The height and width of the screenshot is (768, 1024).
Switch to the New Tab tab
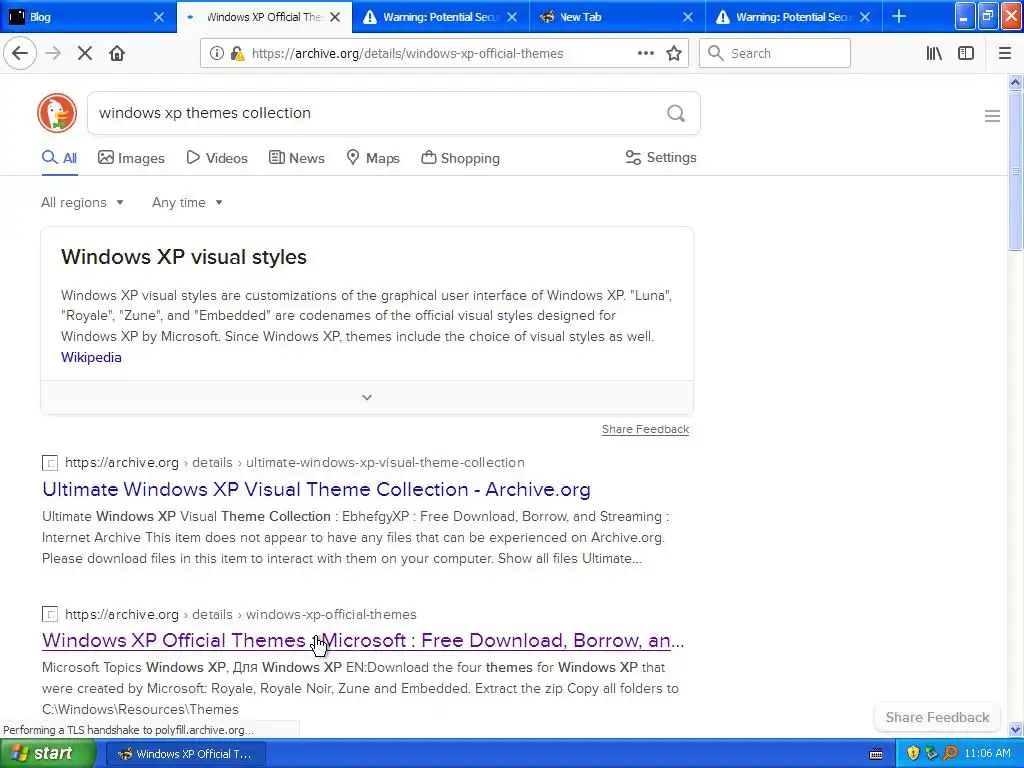(x=617, y=17)
